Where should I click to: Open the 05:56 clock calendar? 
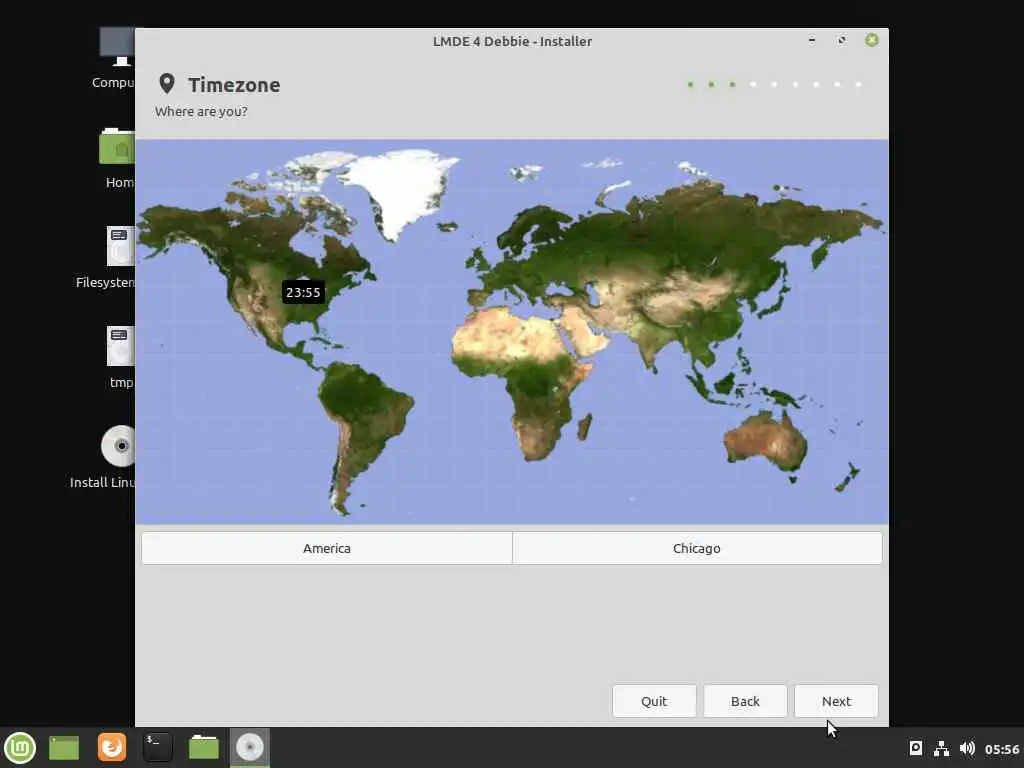tap(1002, 749)
